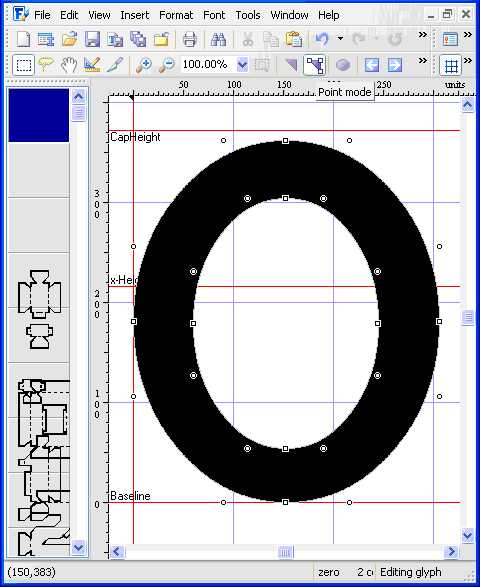Click the Open folder icon

point(69,39)
